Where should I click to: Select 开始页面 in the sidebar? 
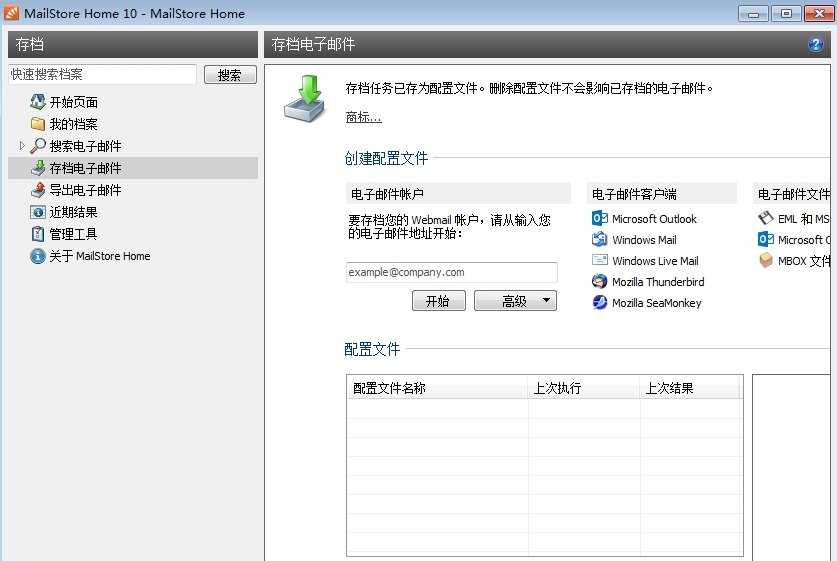[74, 102]
